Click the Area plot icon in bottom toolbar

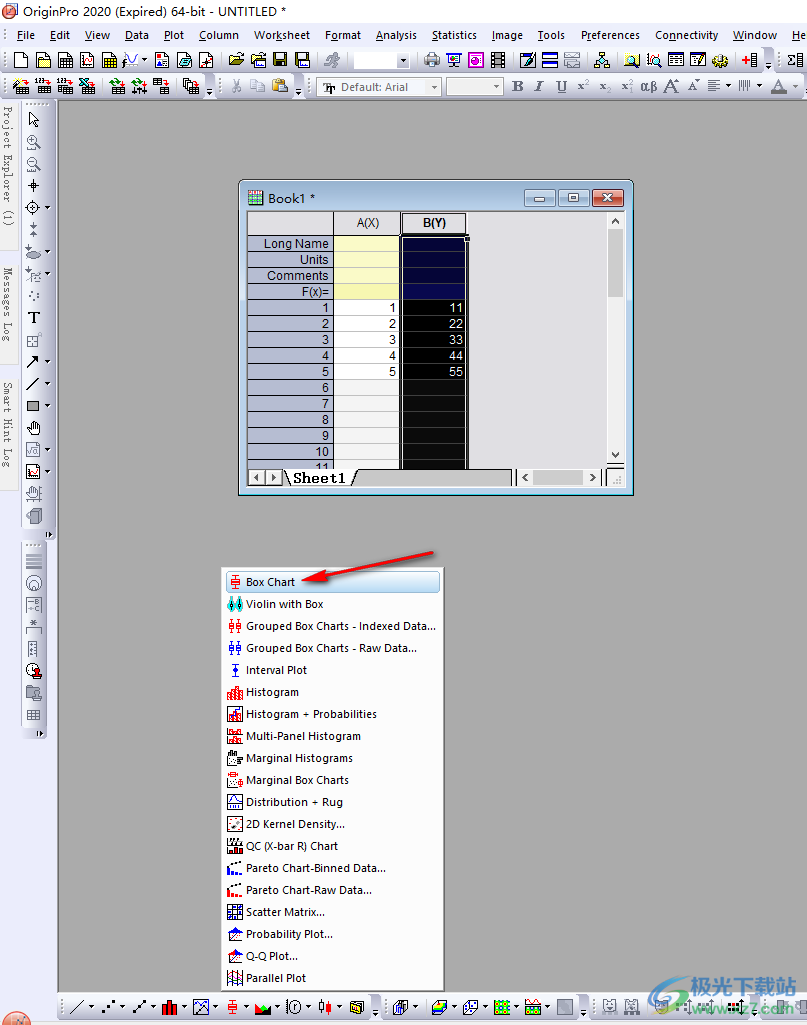263,1007
